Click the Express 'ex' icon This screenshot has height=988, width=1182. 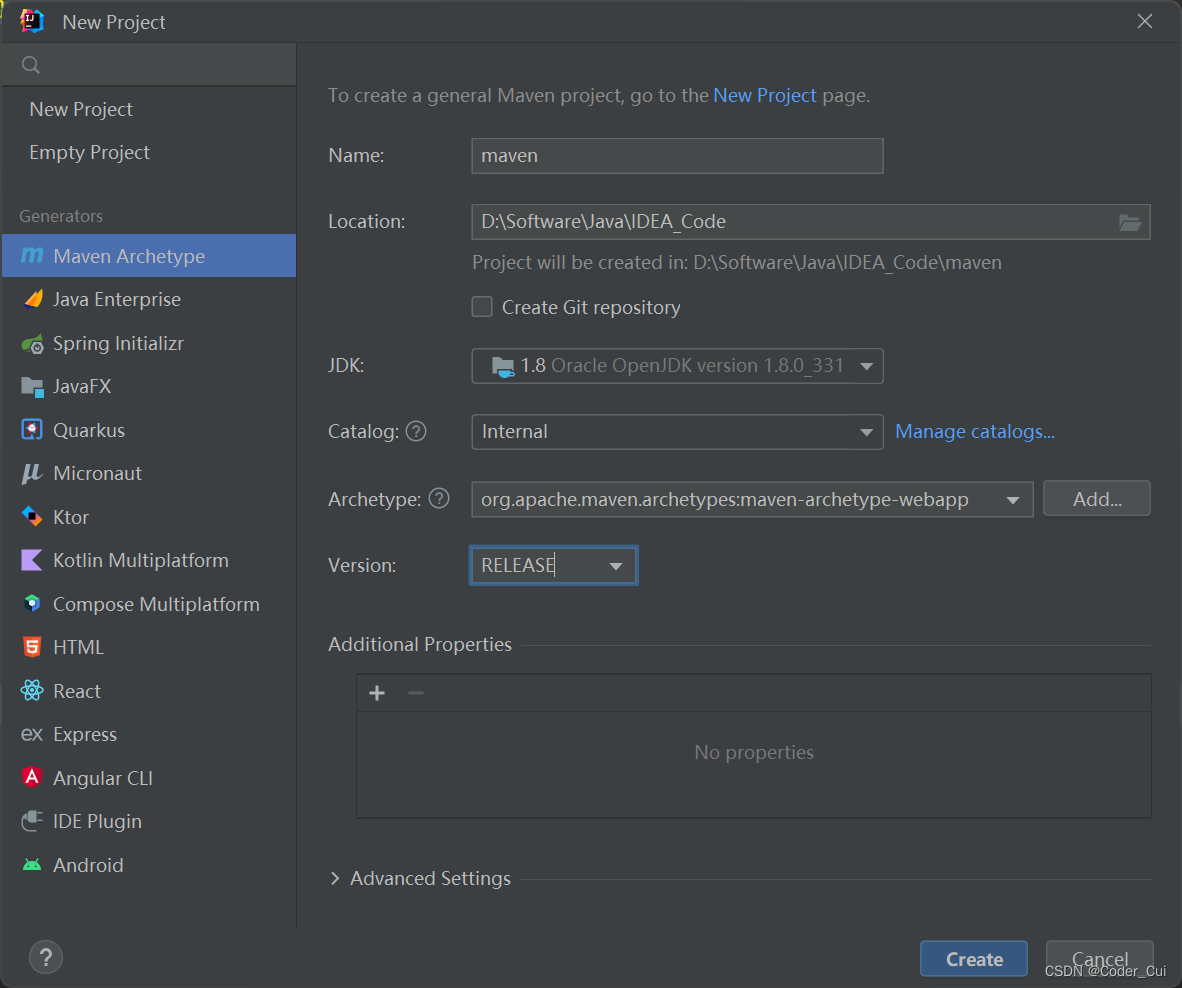[x=32, y=734]
